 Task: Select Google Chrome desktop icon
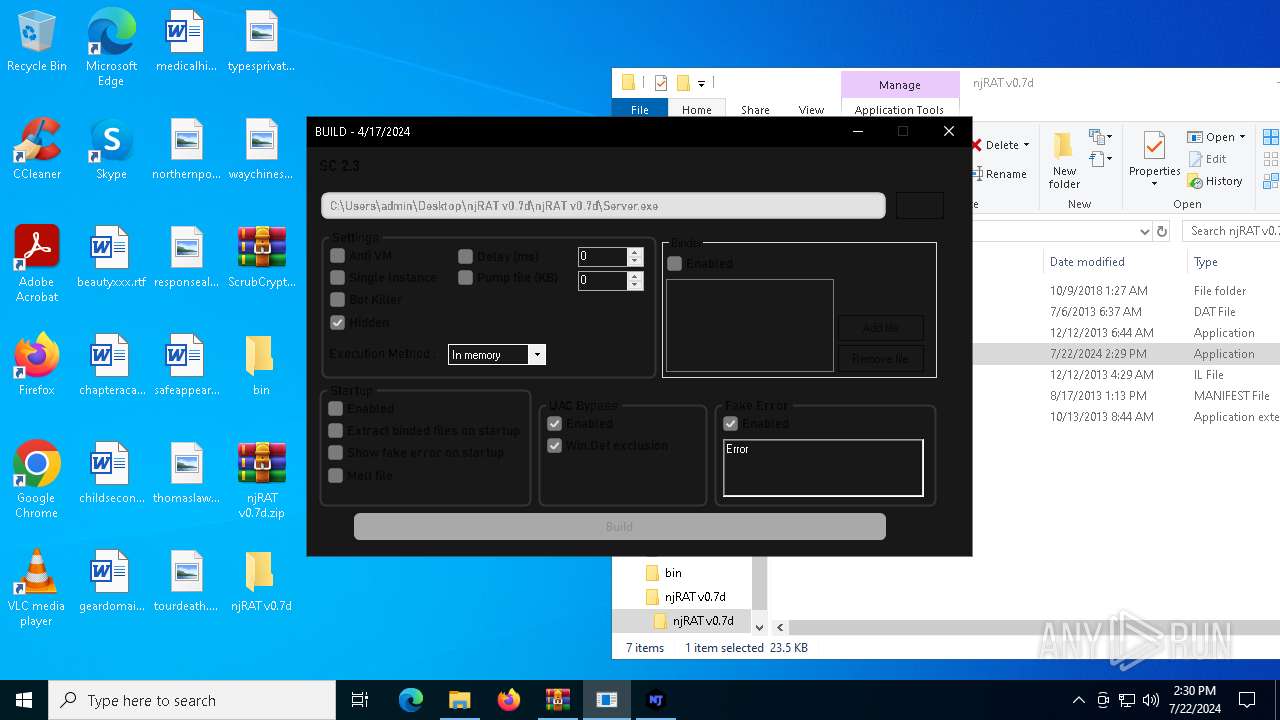pyautogui.click(x=37, y=480)
